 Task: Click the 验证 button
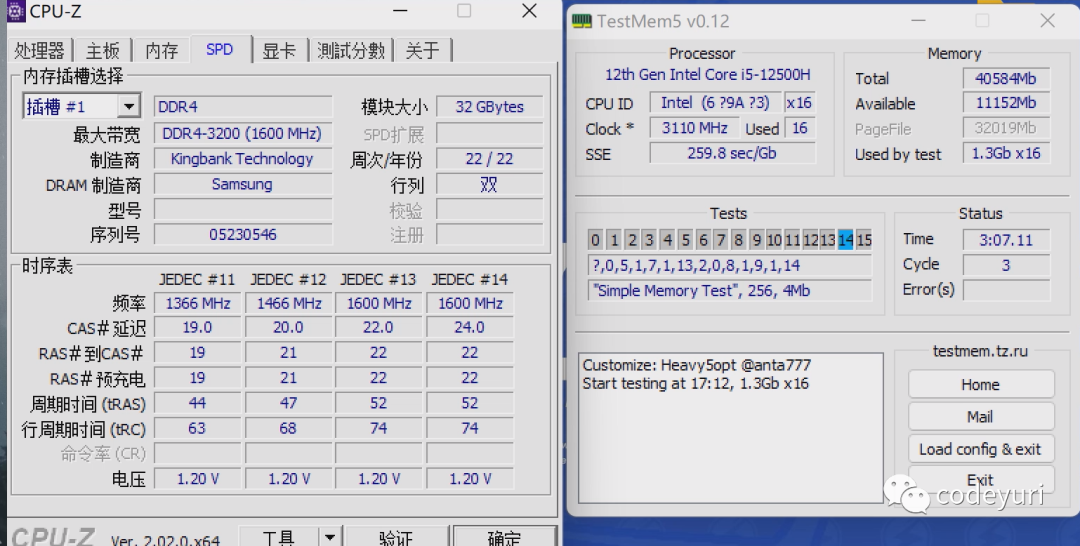point(396,537)
